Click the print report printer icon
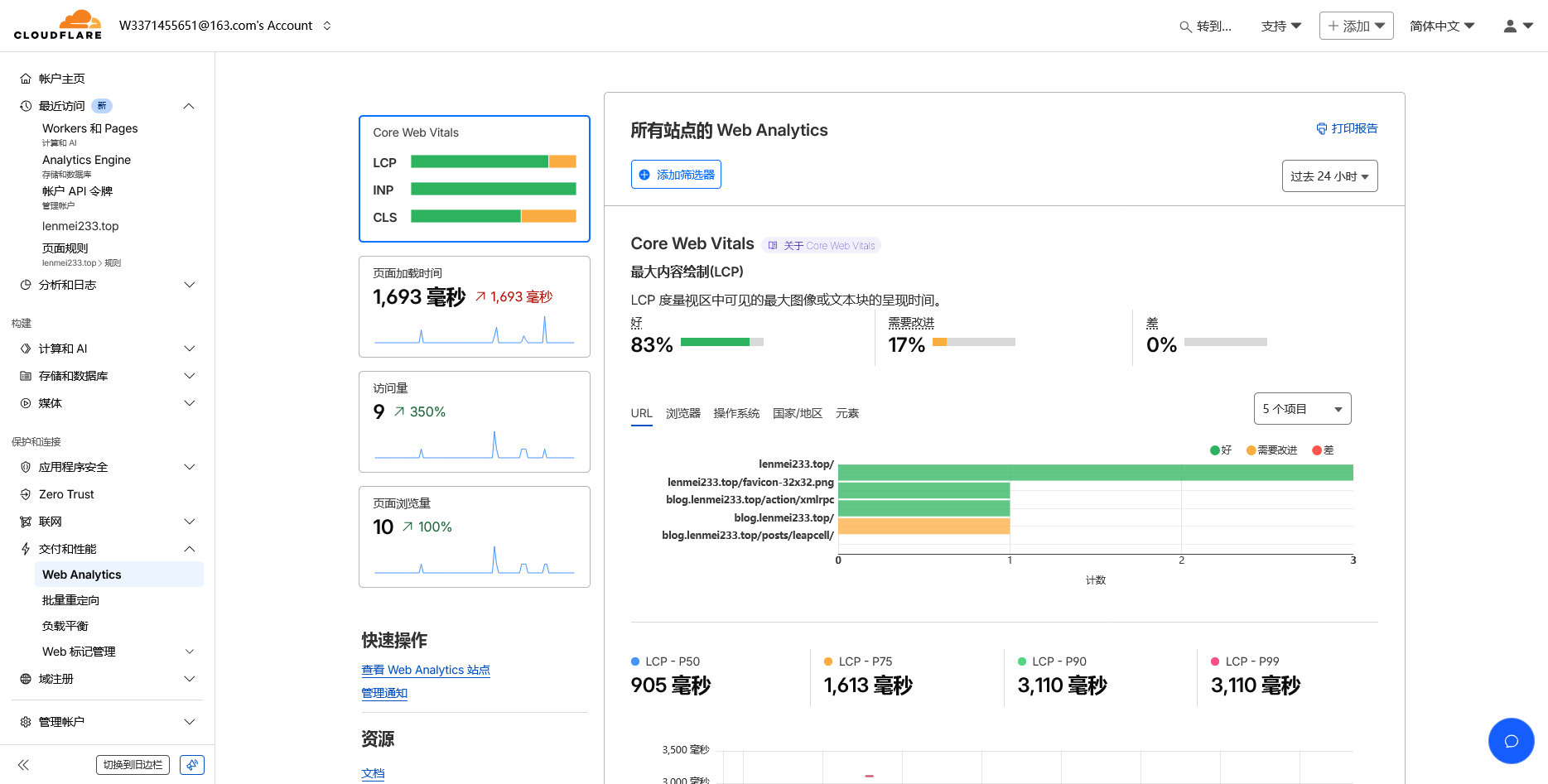This screenshot has height=784, width=1548. click(1322, 129)
